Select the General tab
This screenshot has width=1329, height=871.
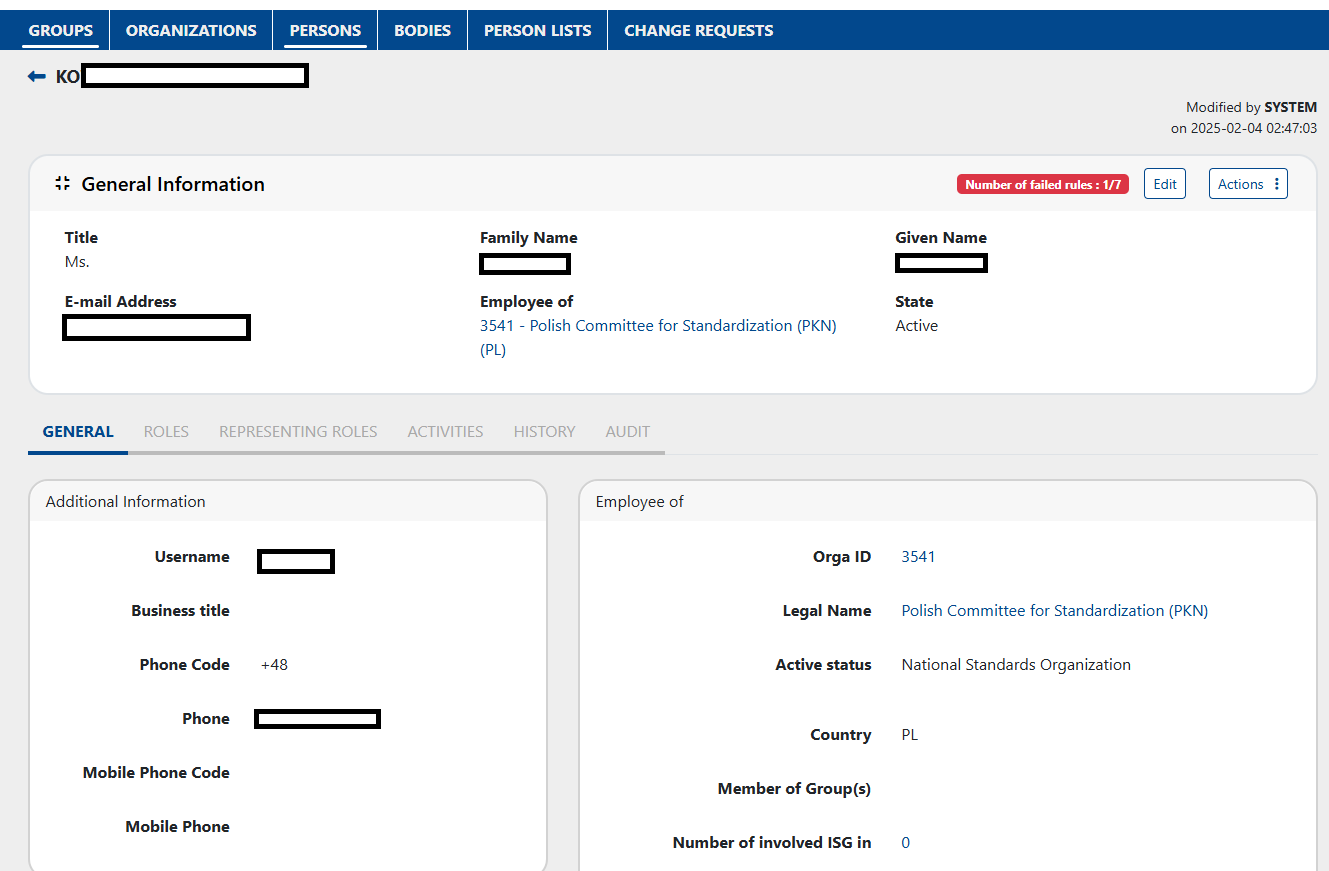[78, 432]
